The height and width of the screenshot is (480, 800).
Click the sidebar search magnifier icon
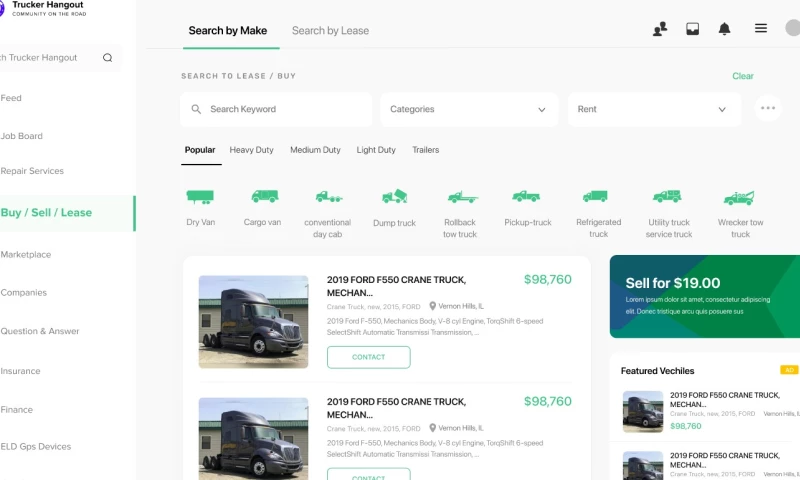tap(107, 58)
